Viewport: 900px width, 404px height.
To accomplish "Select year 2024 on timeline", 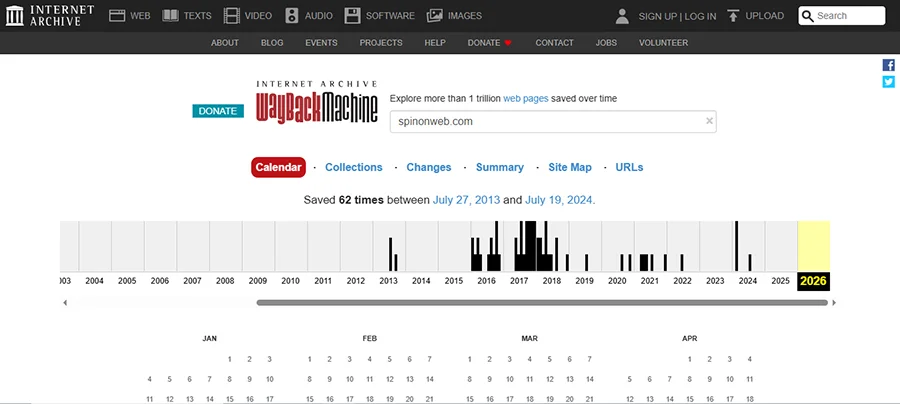I will click(x=748, y=281).
